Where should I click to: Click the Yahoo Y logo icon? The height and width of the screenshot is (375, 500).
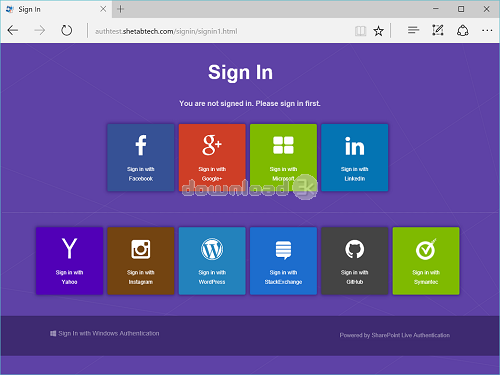(x=69, y=248)
